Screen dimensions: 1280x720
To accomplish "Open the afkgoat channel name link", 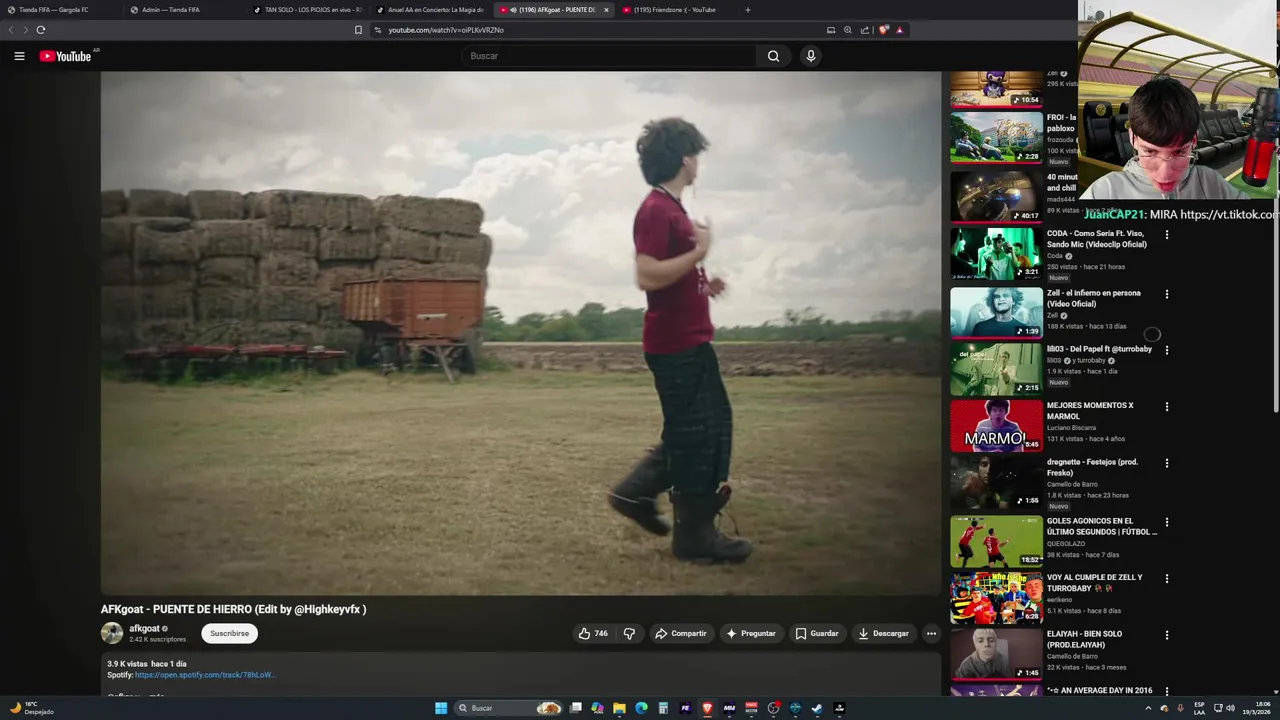I will [x=144, y=628].
